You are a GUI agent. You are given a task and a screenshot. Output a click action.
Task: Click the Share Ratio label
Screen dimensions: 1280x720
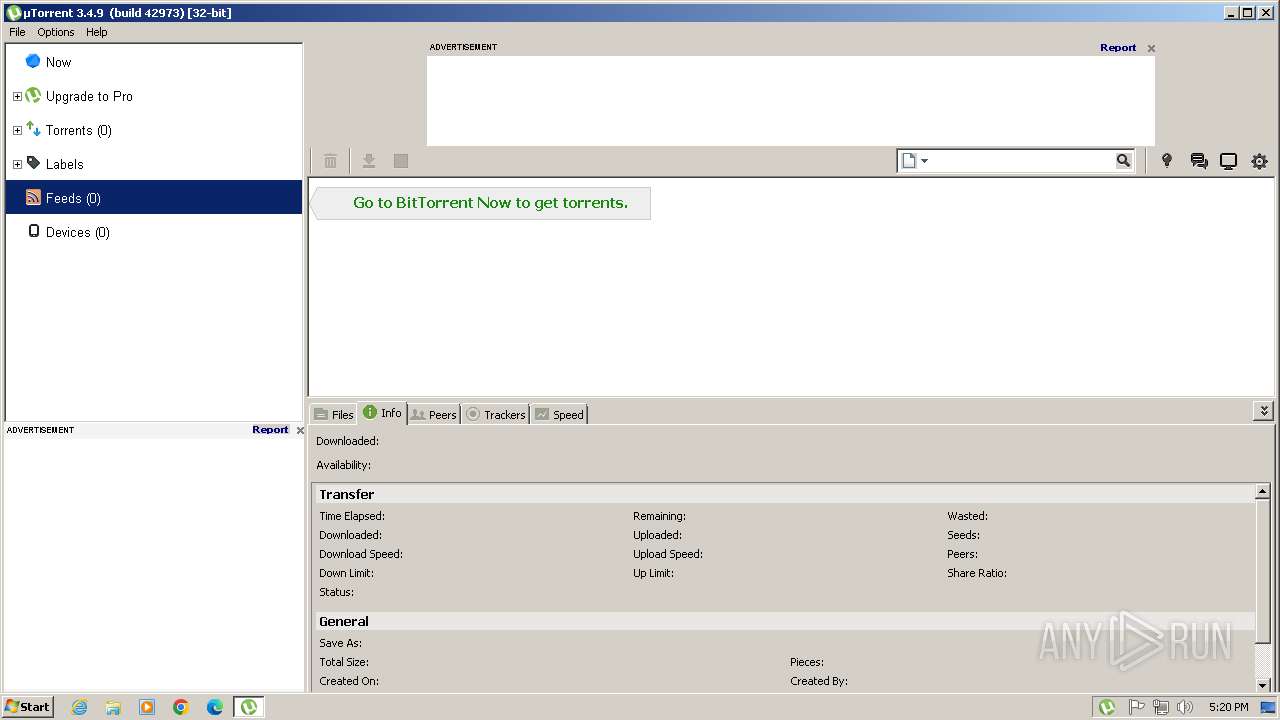coord(977,573)
